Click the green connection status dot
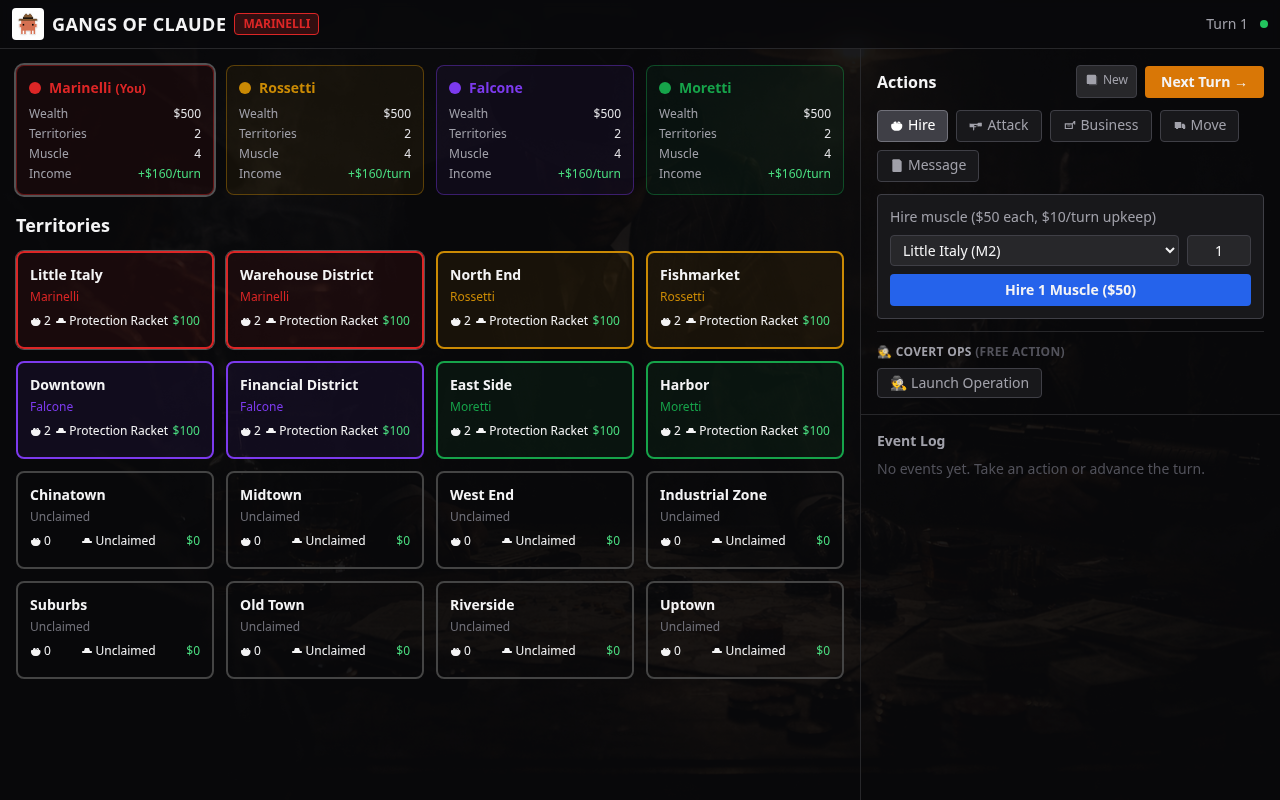Image resolution: width=1280 pixels, height=800 pixels. 1264,24
